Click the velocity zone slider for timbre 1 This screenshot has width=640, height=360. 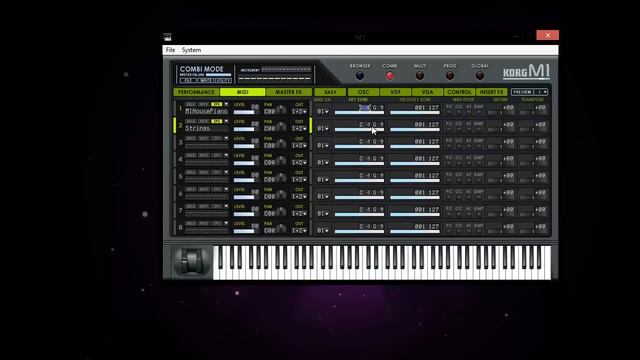tap(415, 113)
